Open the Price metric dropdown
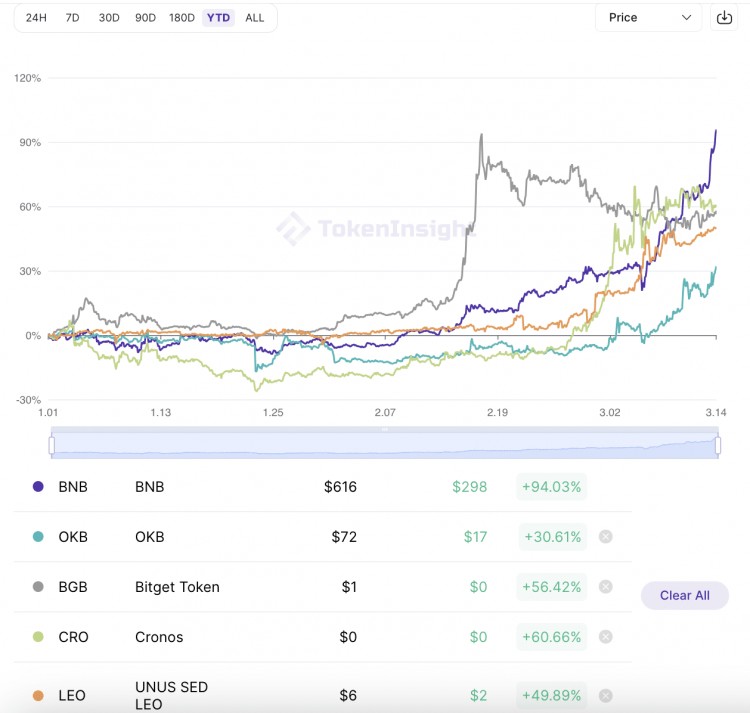Viewport: 750px width, 713px height. click(648, 18)
